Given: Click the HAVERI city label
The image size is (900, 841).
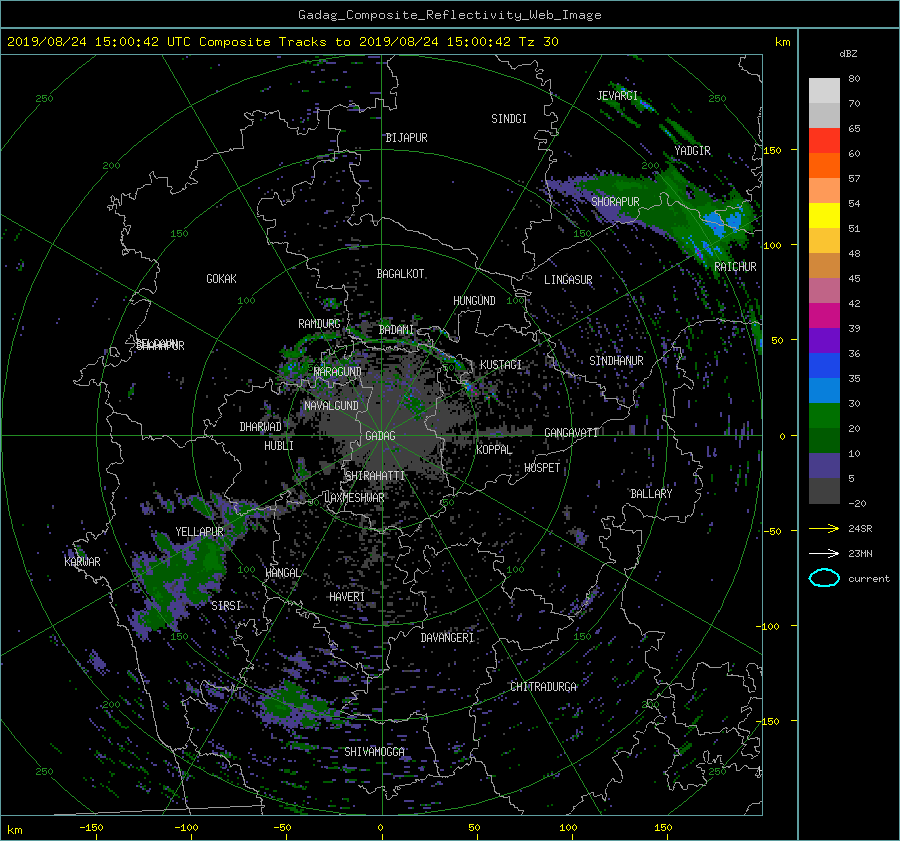Looking at the screenshot, I should (x=347, y=597).
